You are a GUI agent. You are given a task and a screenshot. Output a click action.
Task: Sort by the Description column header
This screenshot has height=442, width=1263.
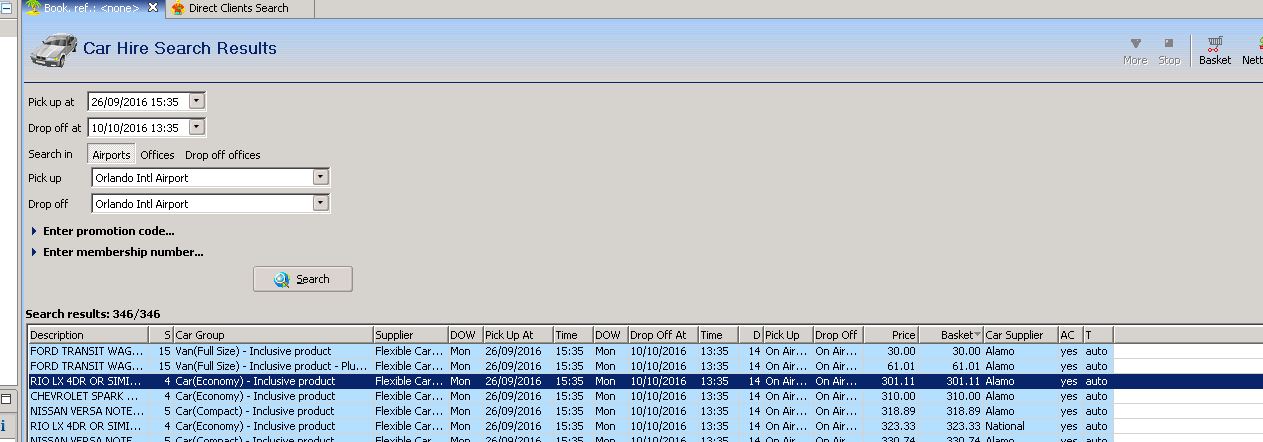click(x=89, y=335)
